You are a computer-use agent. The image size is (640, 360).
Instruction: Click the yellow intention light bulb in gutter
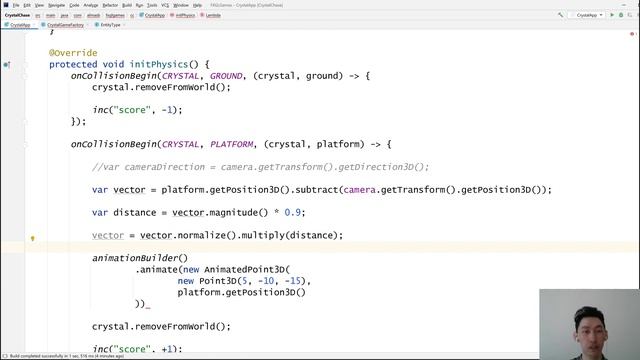click(x=33, y=238)
